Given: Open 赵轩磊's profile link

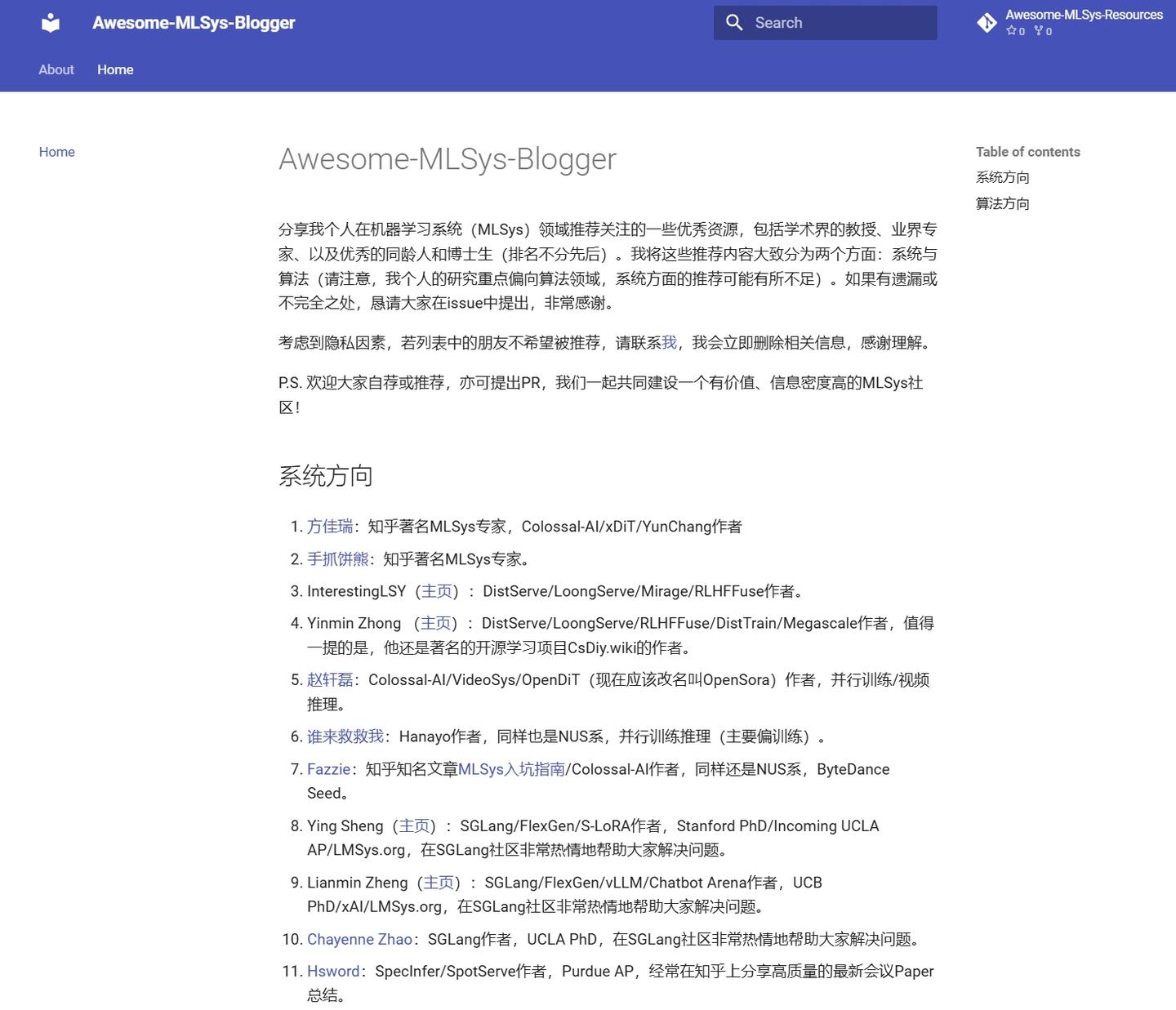Looking at the screenshot, I should click(x=330, y=679).
